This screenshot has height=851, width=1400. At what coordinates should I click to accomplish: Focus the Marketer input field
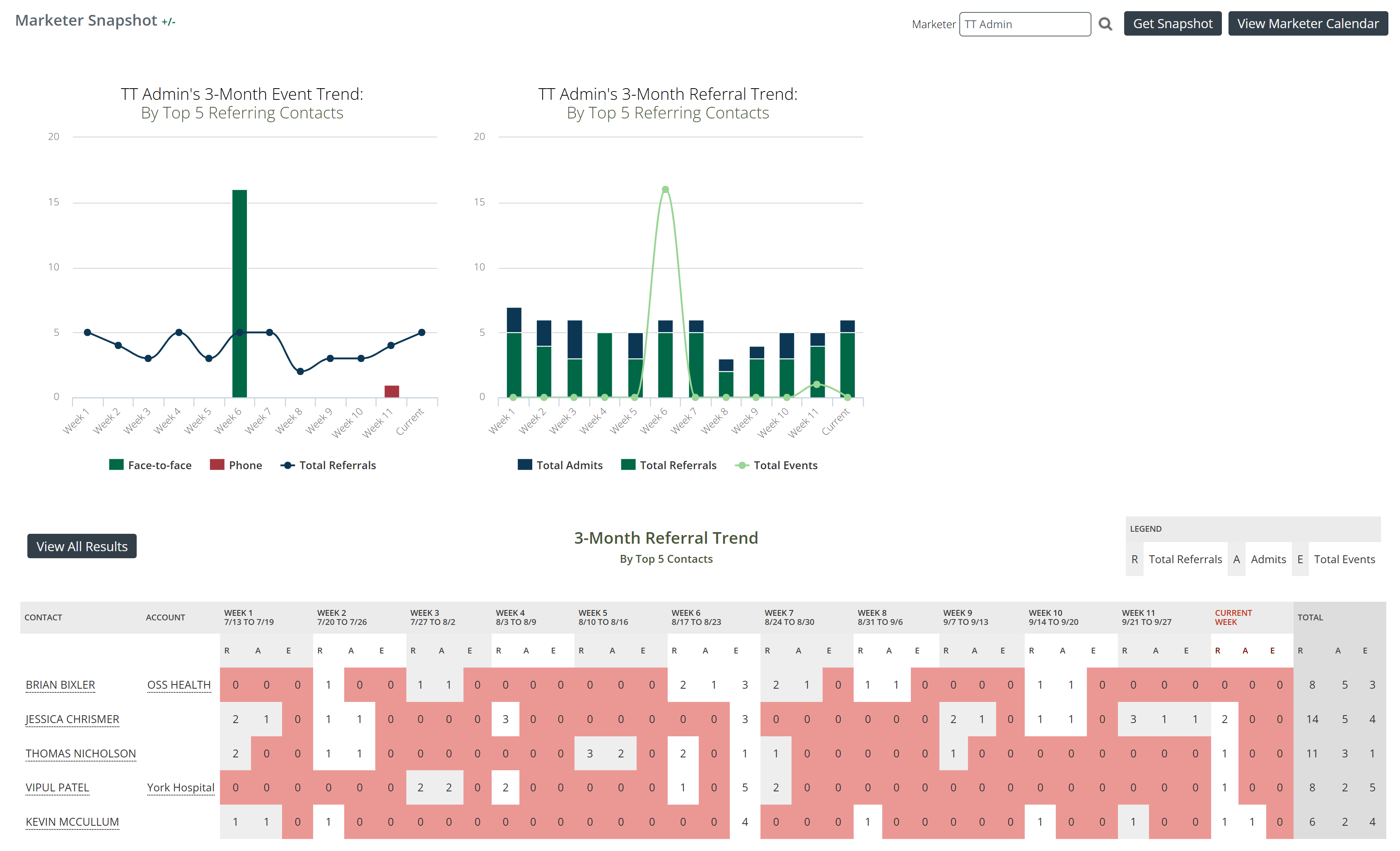(x=1024, y=24)
